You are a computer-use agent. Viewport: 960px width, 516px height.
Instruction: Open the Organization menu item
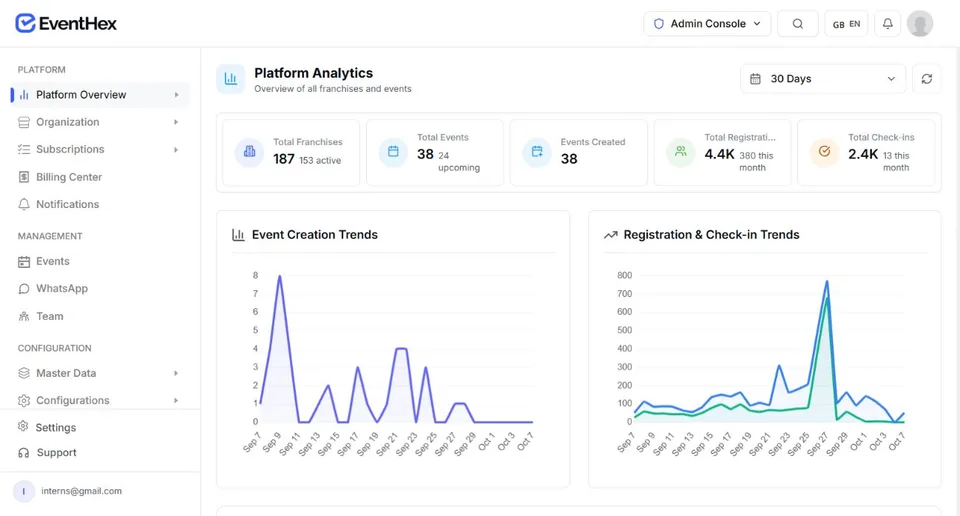coord(100,122)
